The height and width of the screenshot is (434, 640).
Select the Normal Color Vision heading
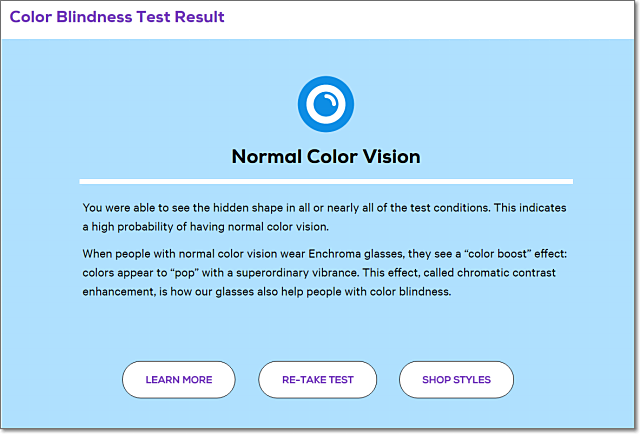[326, 157]
